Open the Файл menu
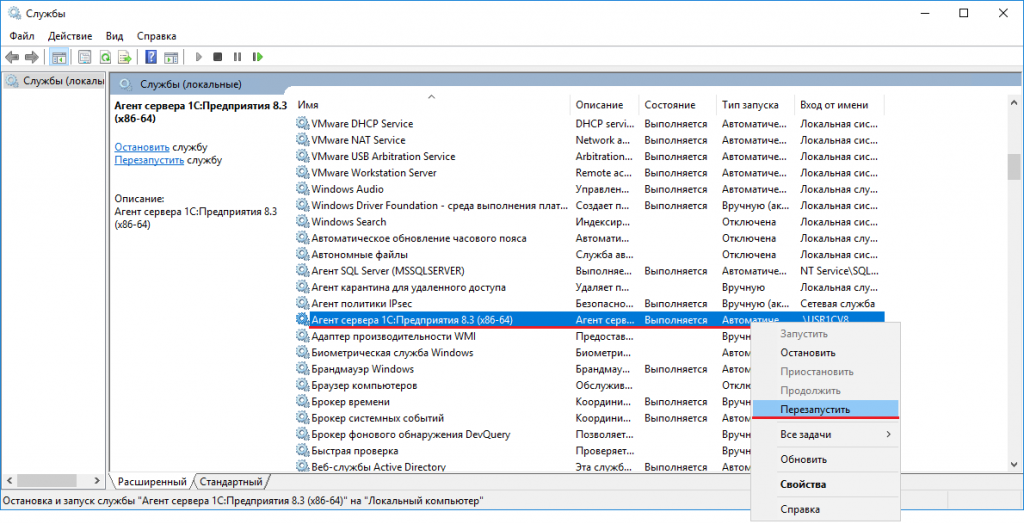This screenshot has height=524, width=1024. point(22,36)
